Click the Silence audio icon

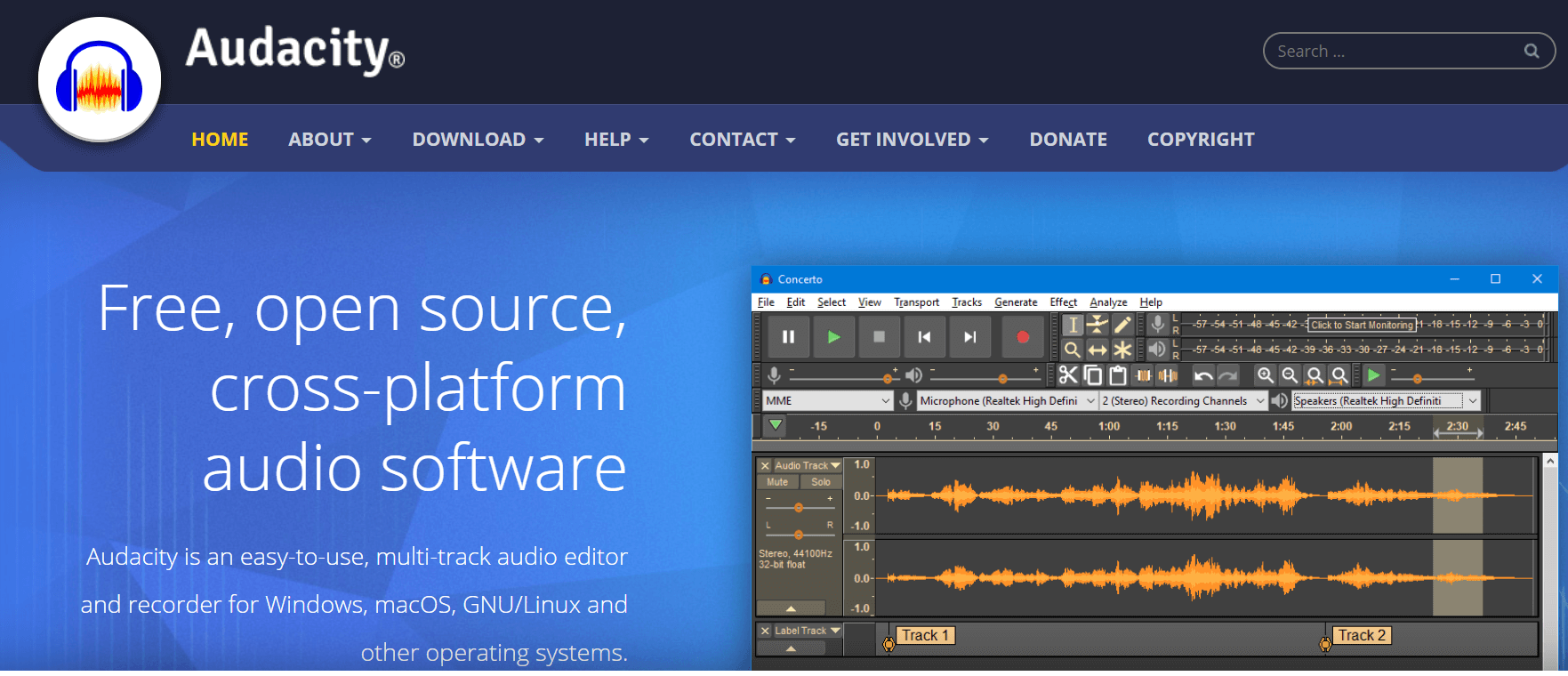point(1168,375)
